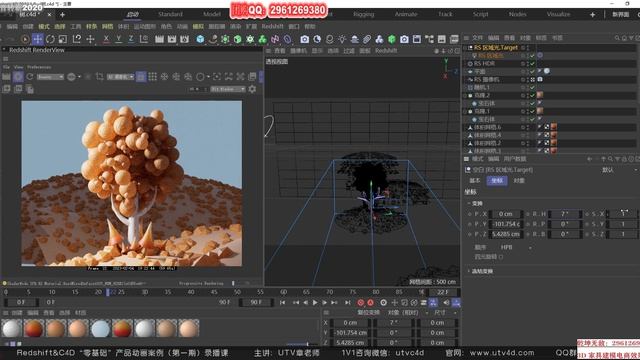Pick the spline pen tool icon
Image resolution: width=640 pixels, height=360 pixels.
[213, 39]
